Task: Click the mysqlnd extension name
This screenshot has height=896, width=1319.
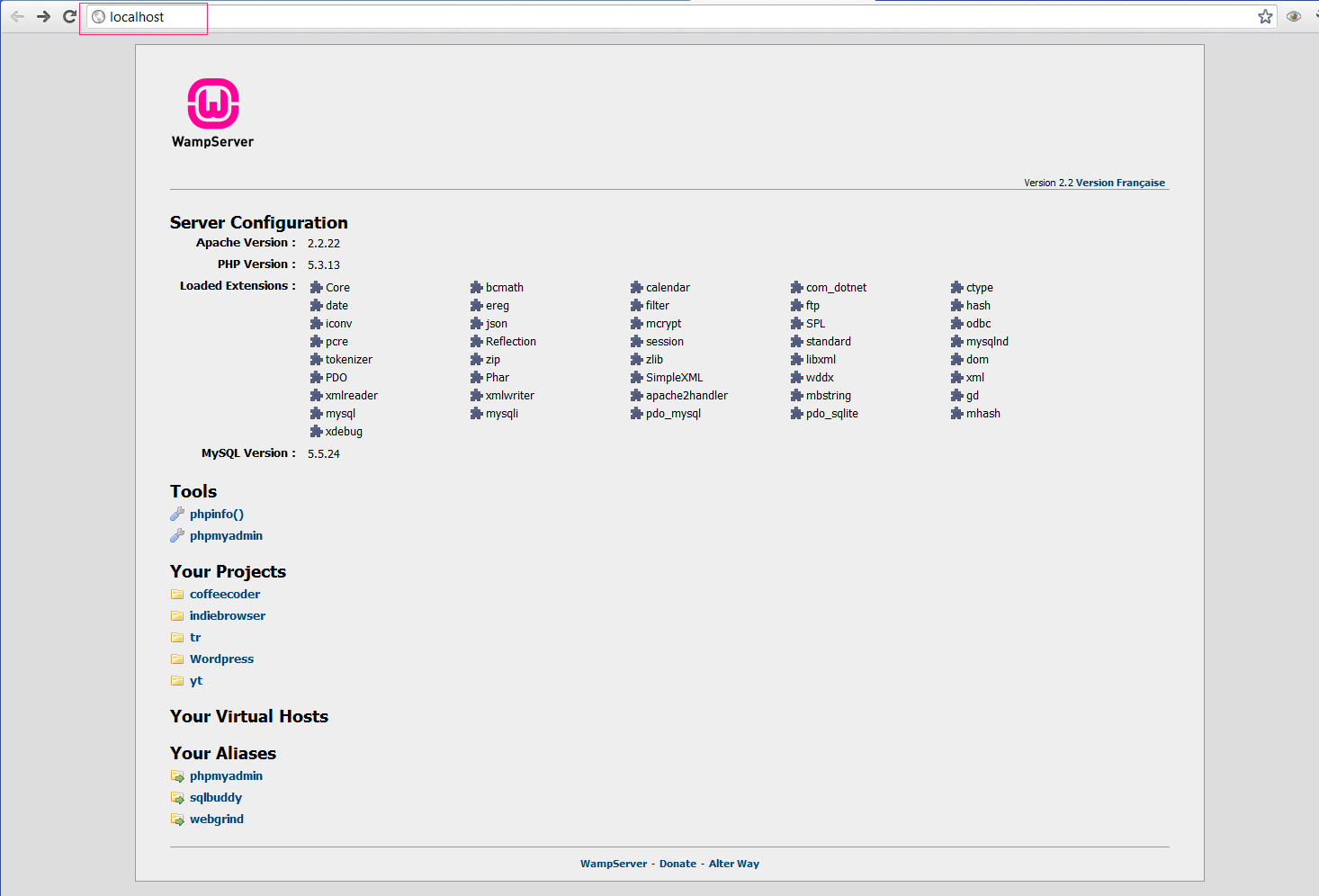Action: point(987,342)
